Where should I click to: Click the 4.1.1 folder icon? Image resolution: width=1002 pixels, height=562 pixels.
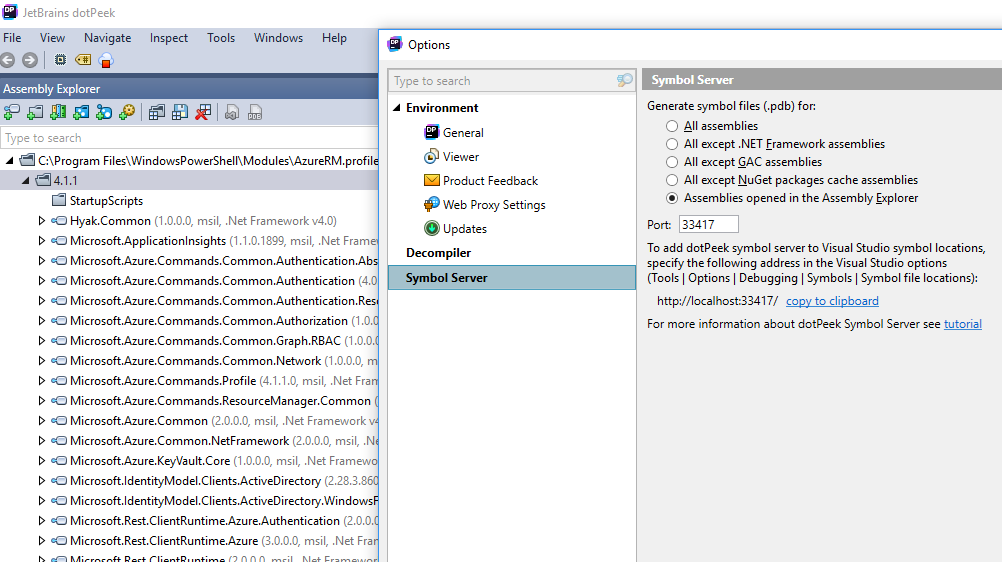[x=43, y=180]
